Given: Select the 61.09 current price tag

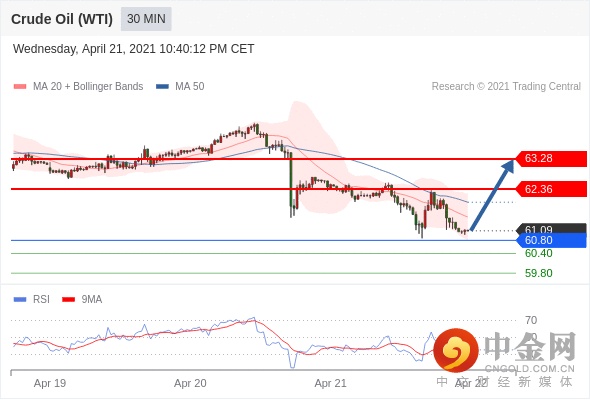Looking at the screenshot, I should [x=550, y=228].
